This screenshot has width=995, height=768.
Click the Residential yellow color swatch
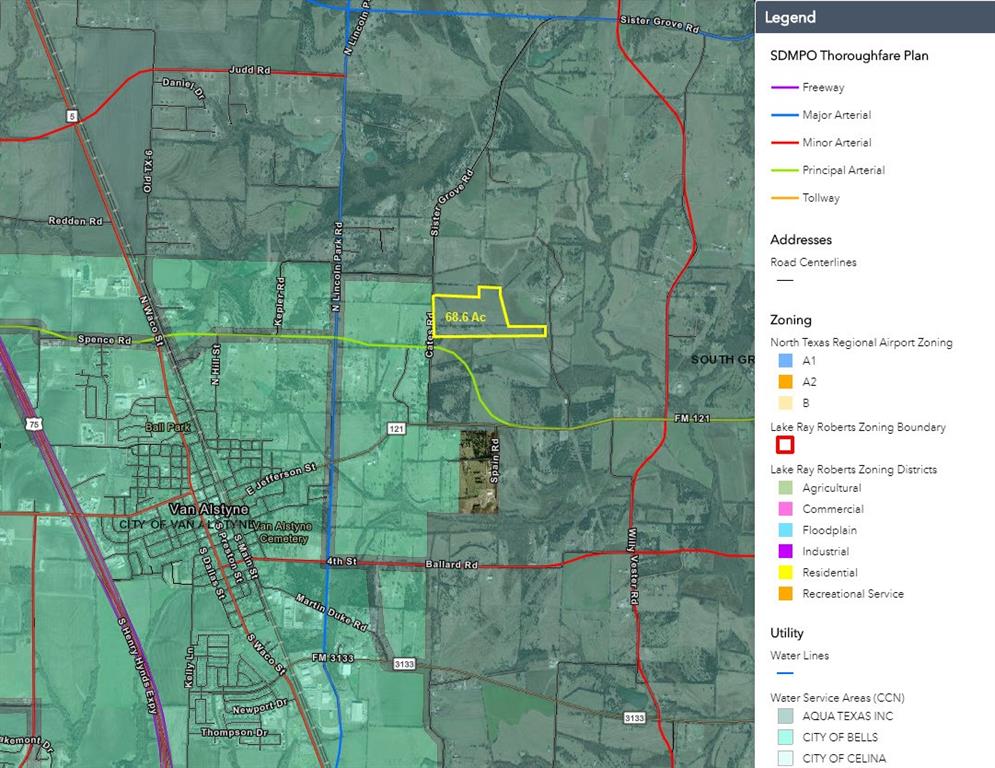pos(785,573)
